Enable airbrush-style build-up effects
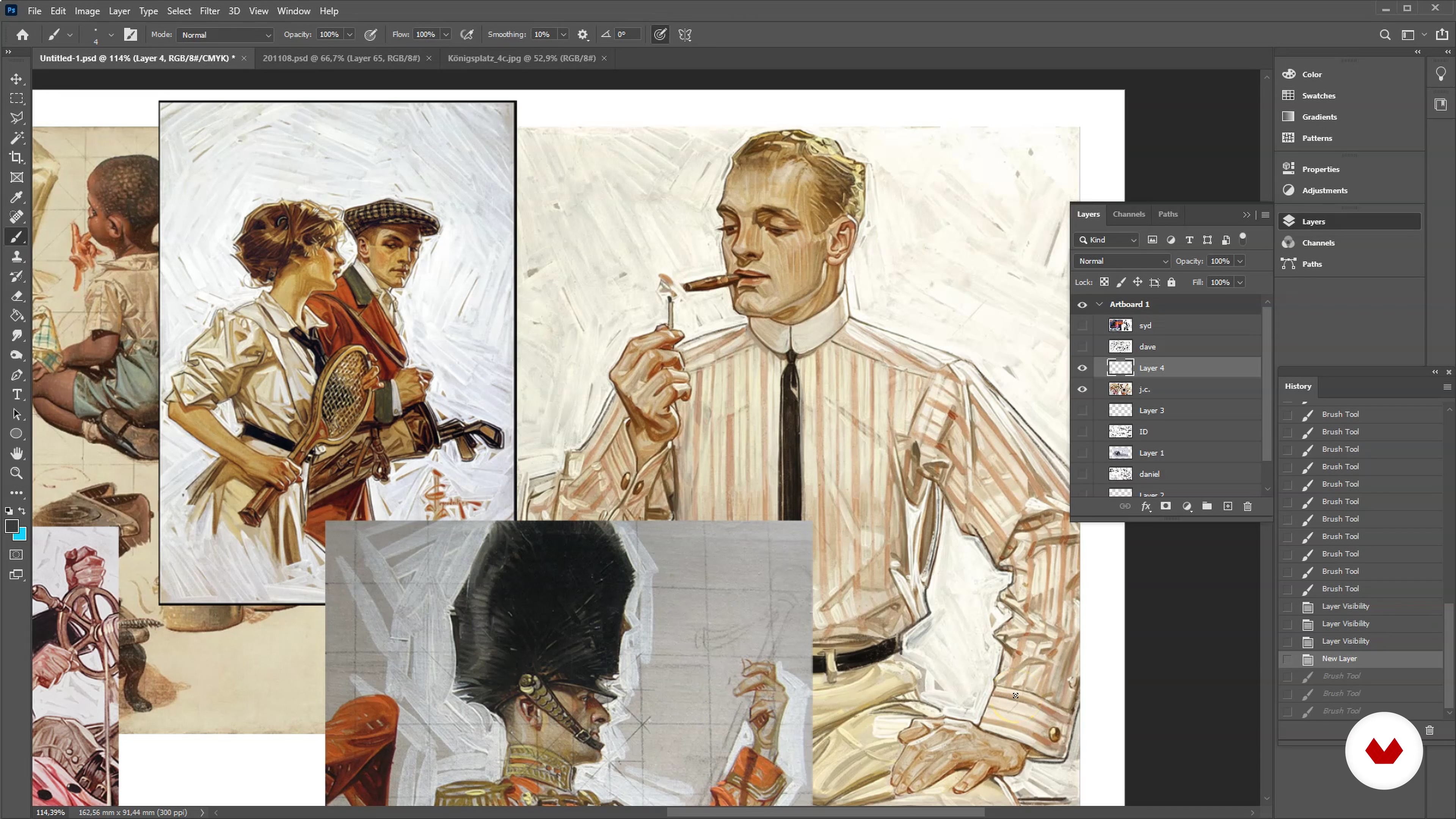The height and width of the screenshot is (819, 1456). [x=467, y=35]
